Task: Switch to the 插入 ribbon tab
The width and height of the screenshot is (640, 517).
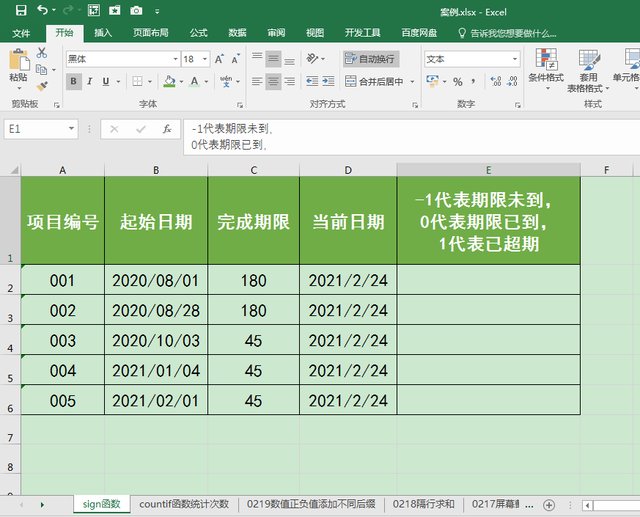Action: 103,33
